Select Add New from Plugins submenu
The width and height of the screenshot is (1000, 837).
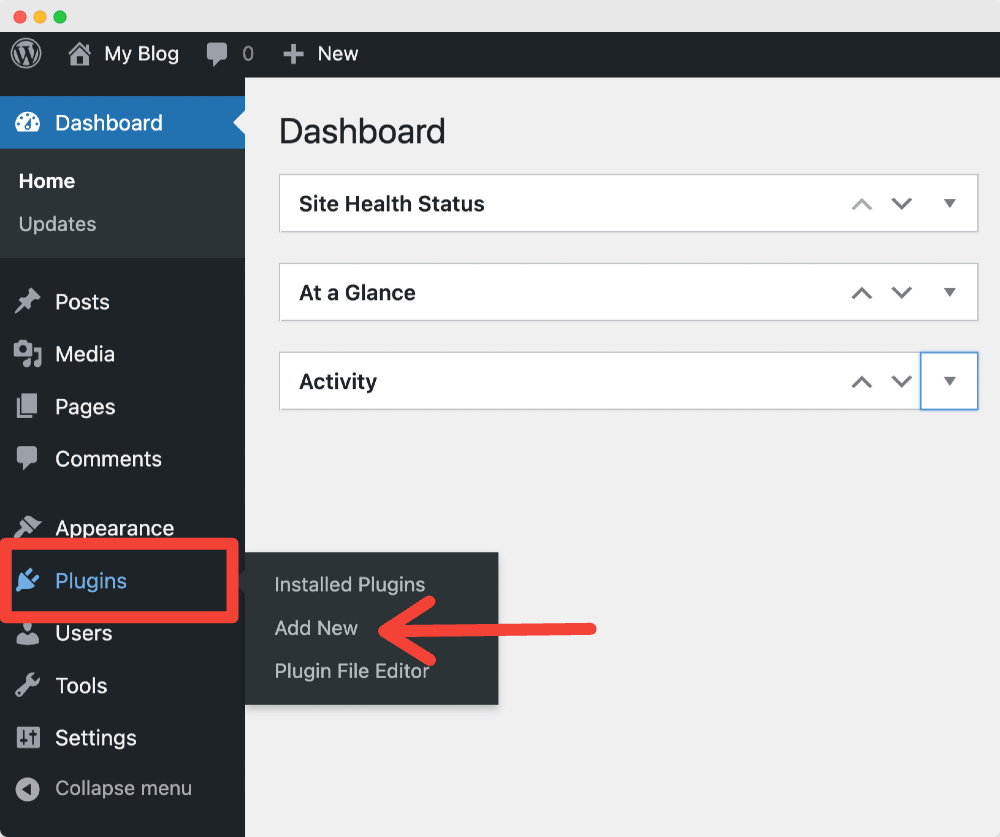[x=316, y=628]
